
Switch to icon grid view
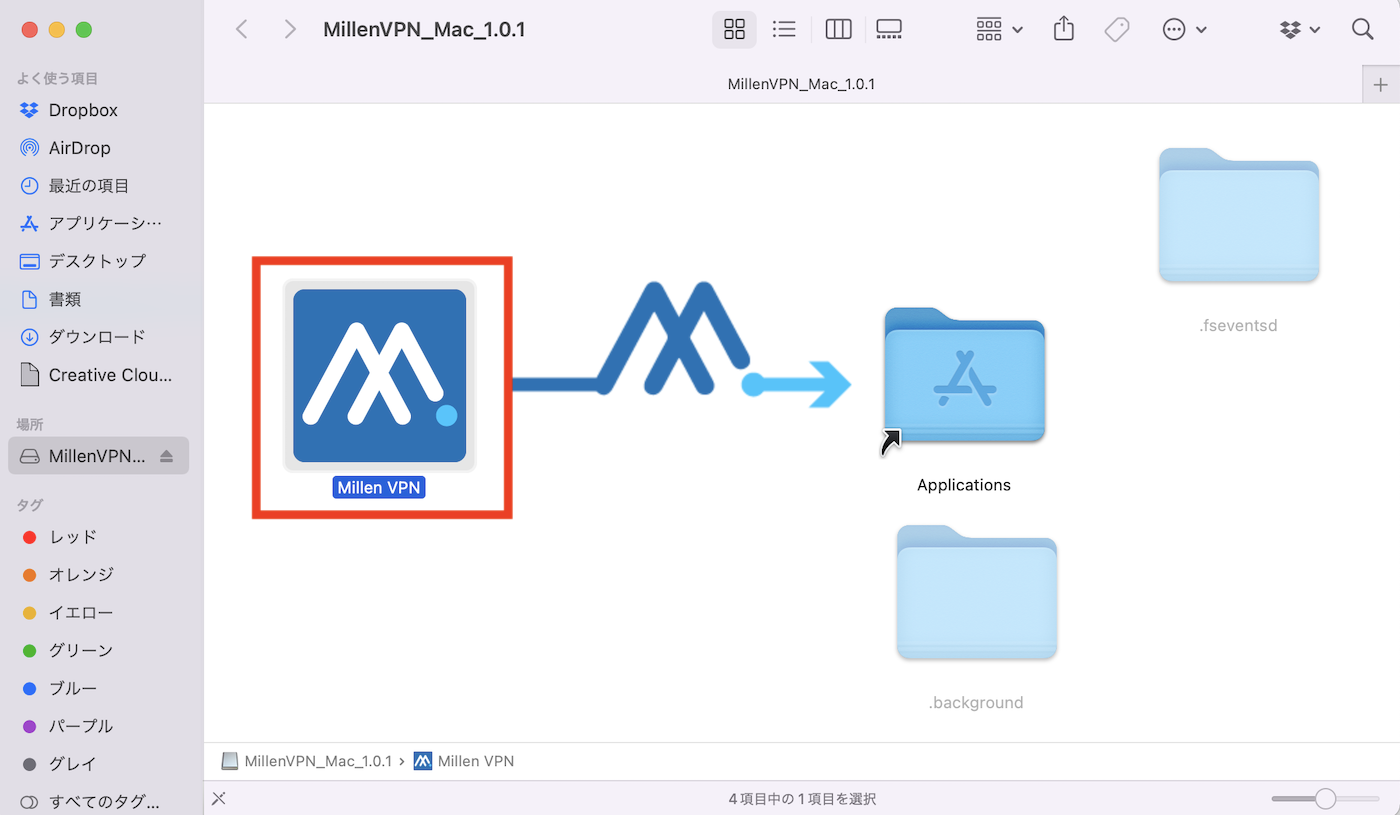click(734, 30)
